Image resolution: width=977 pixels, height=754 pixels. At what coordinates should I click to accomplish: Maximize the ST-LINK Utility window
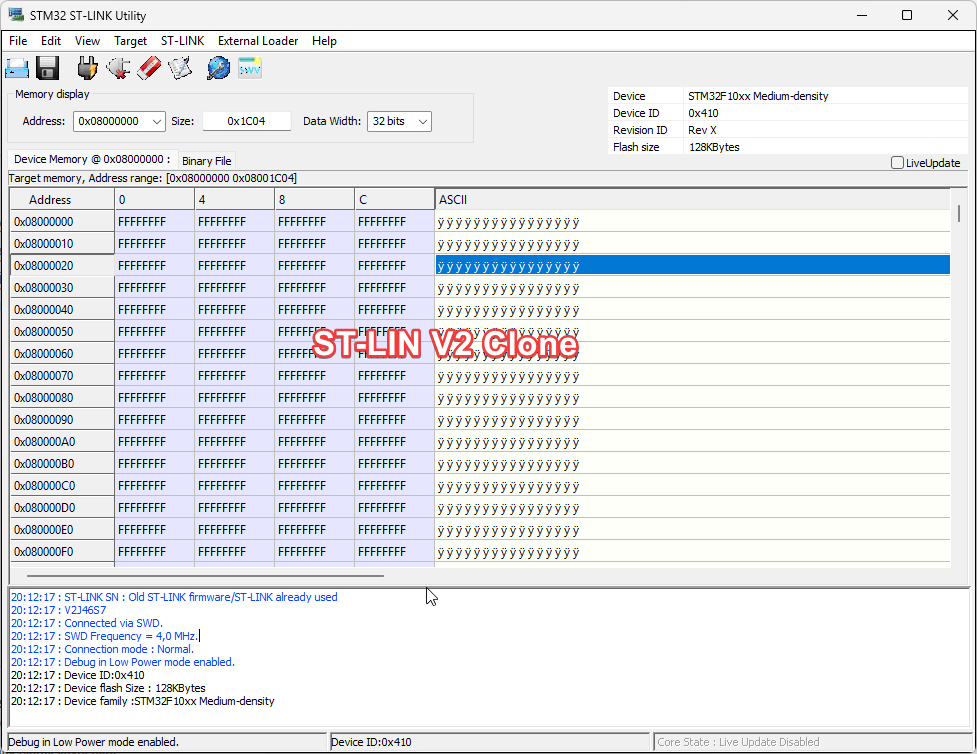(907, 15)
